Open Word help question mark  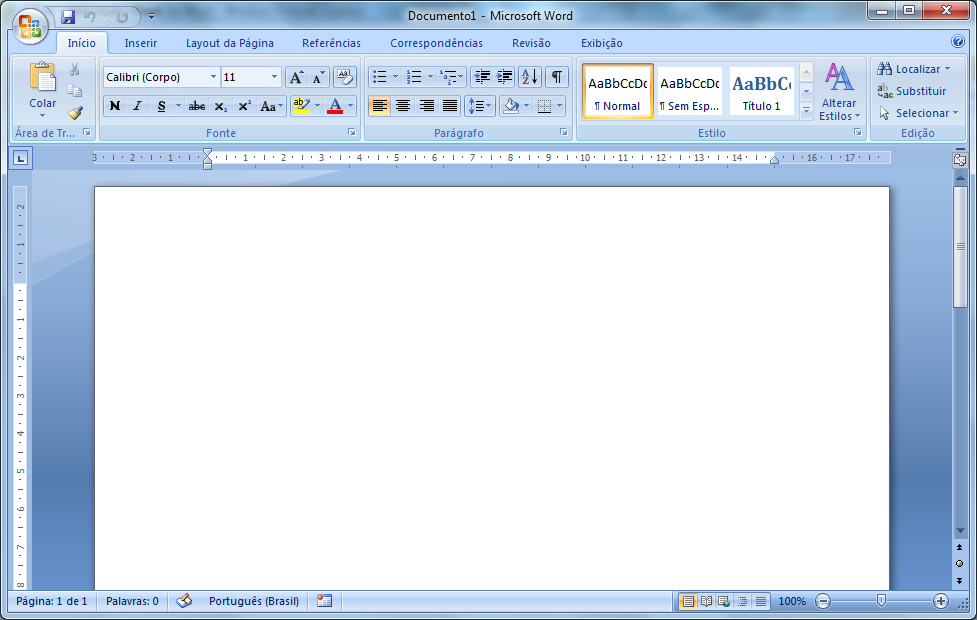[x=958, y=41]
